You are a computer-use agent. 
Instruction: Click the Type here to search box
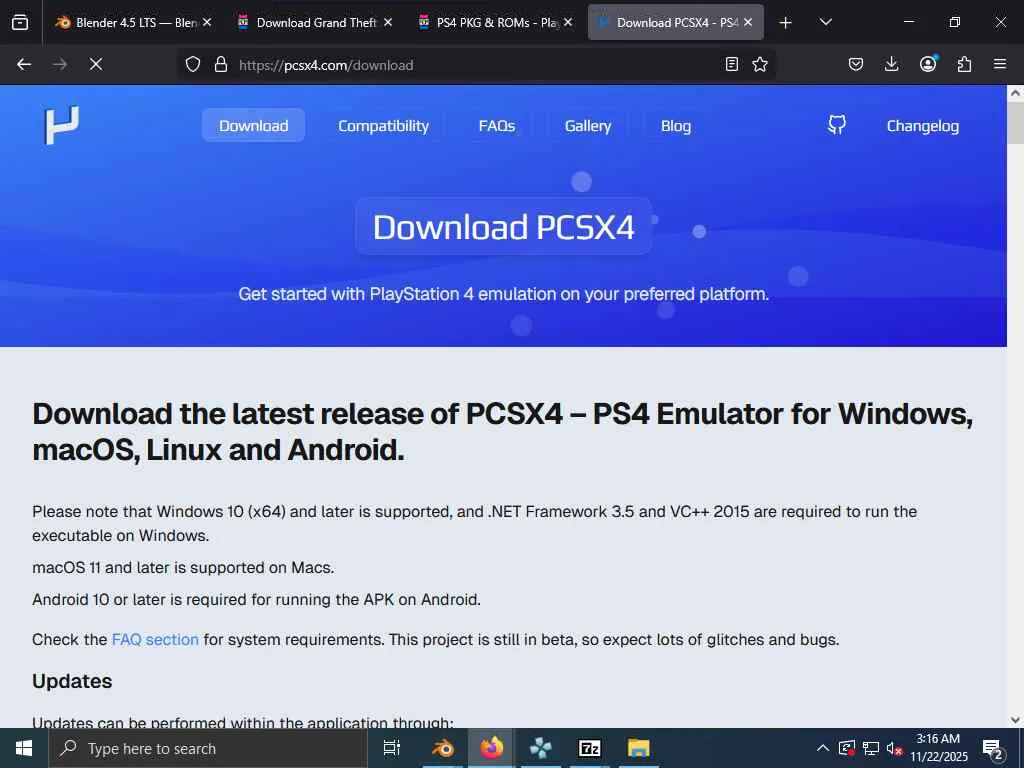click(208, 748)
